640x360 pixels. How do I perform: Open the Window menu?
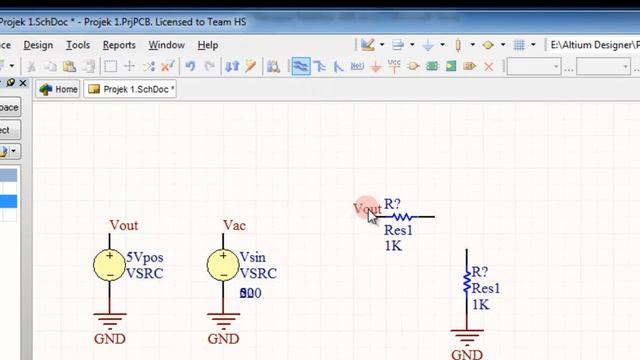pyautogui.click(x=167, y=45)
